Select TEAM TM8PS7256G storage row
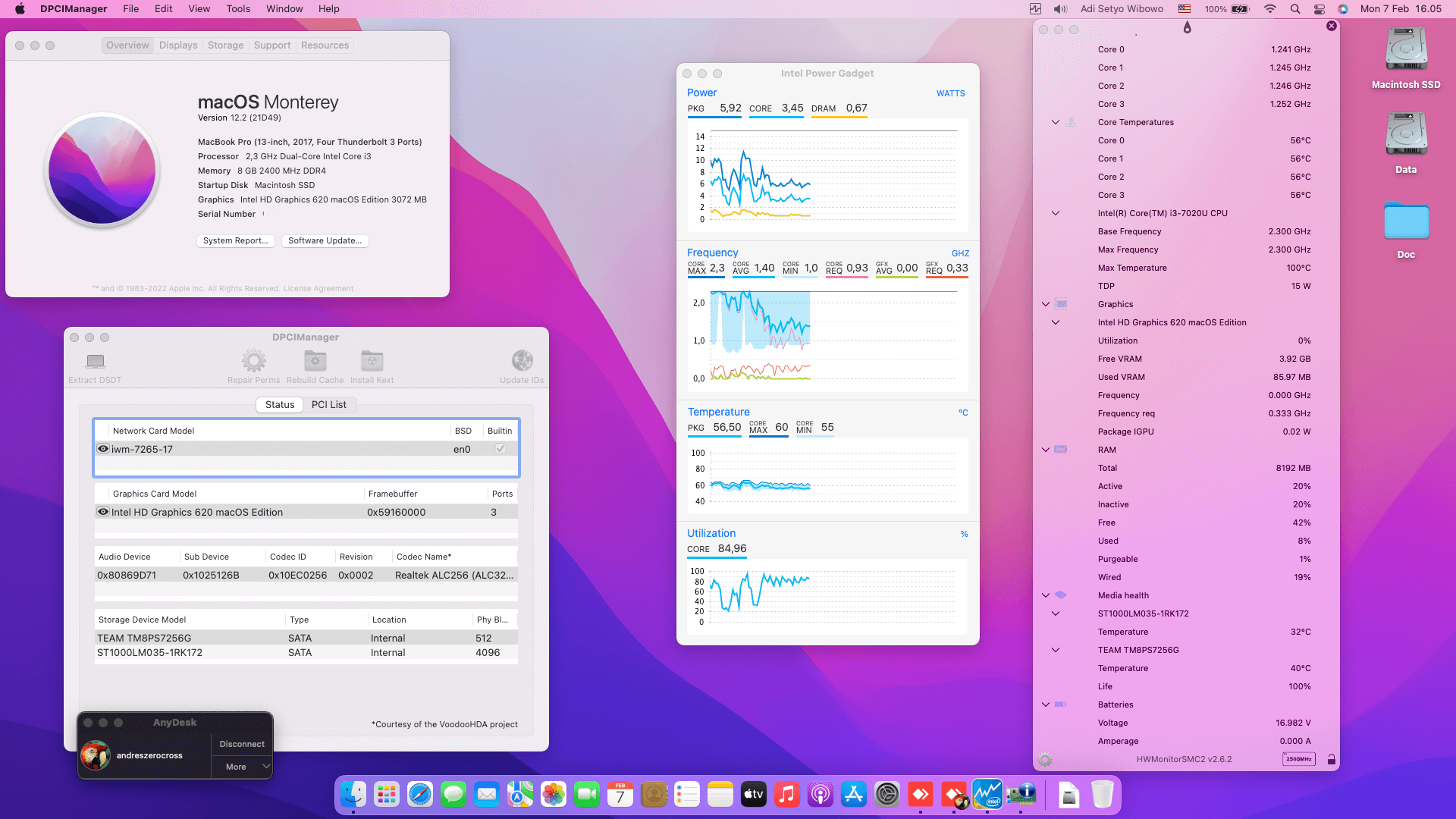The width and height of the screenshot is (1456, 819). click(306, 639)
